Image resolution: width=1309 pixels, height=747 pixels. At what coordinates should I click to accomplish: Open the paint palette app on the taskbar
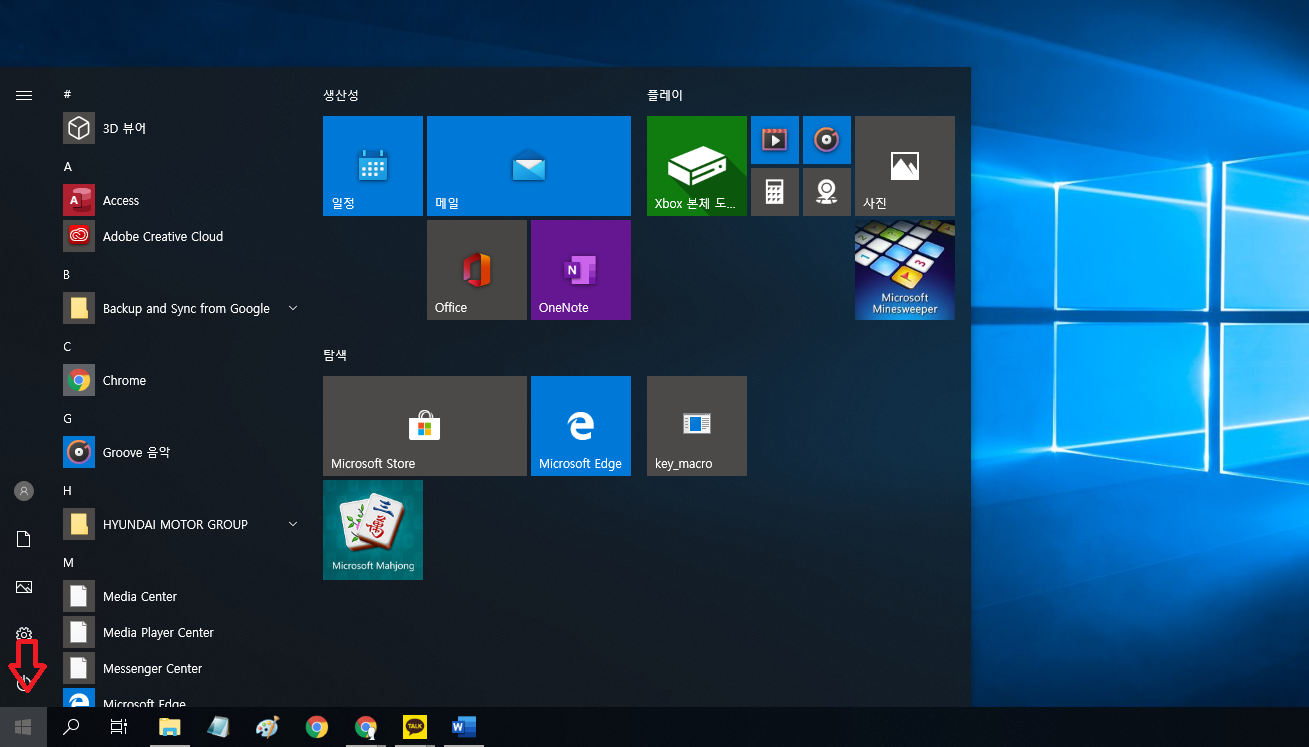click(267, 727)
